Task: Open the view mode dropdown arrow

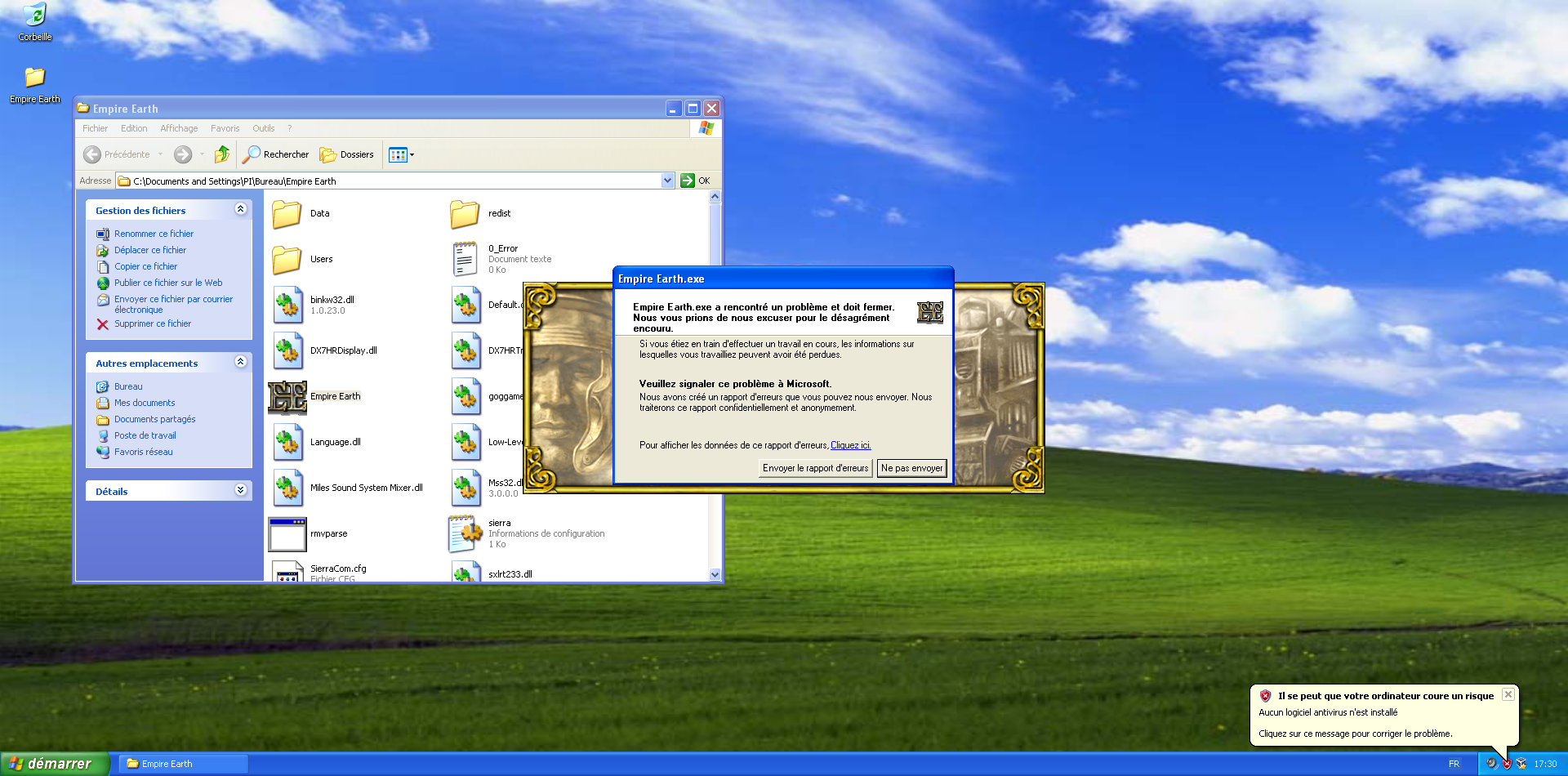Action: tap(411, 154)
